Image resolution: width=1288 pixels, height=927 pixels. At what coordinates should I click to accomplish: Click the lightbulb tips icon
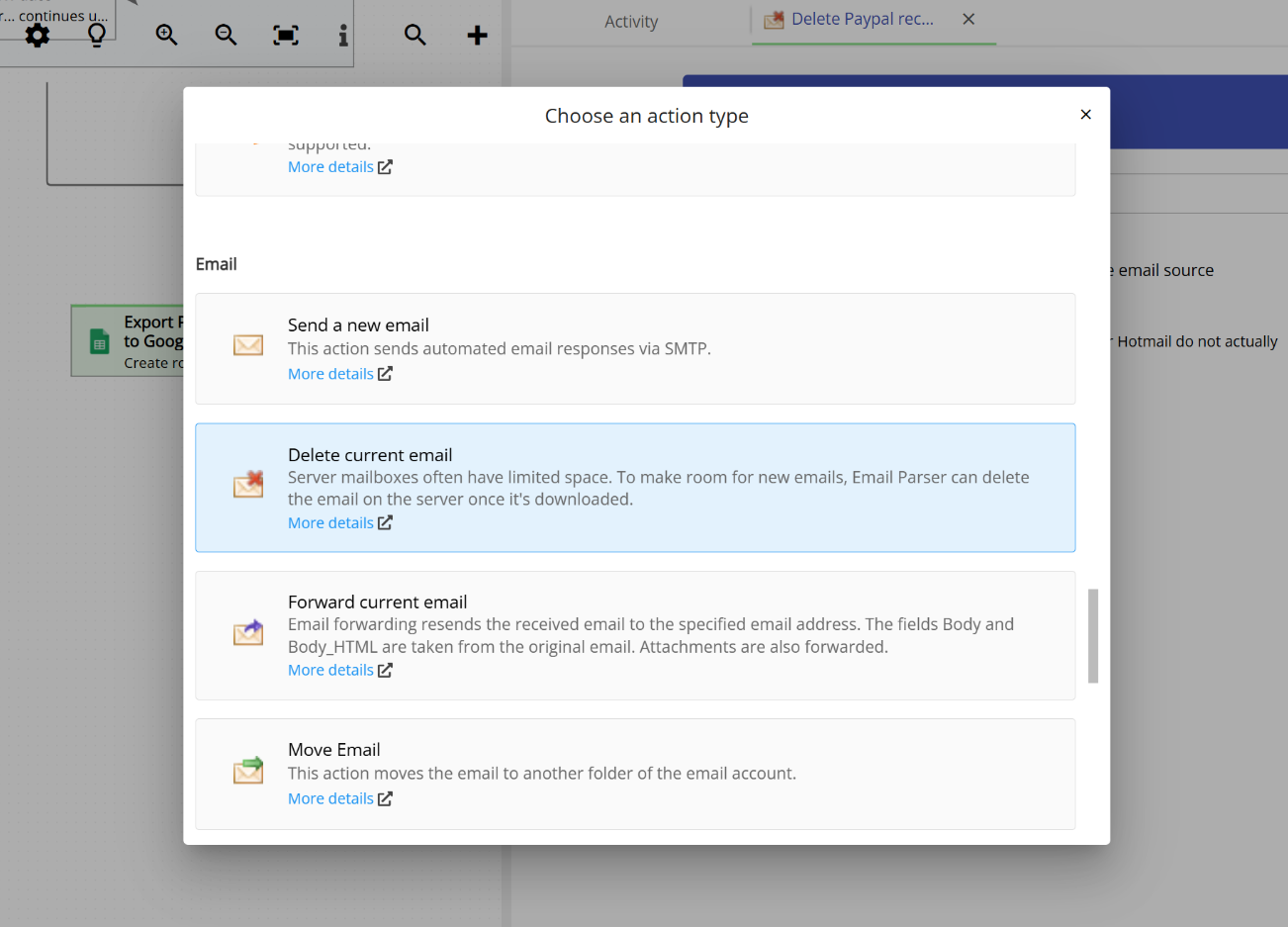tap(96, 36)
